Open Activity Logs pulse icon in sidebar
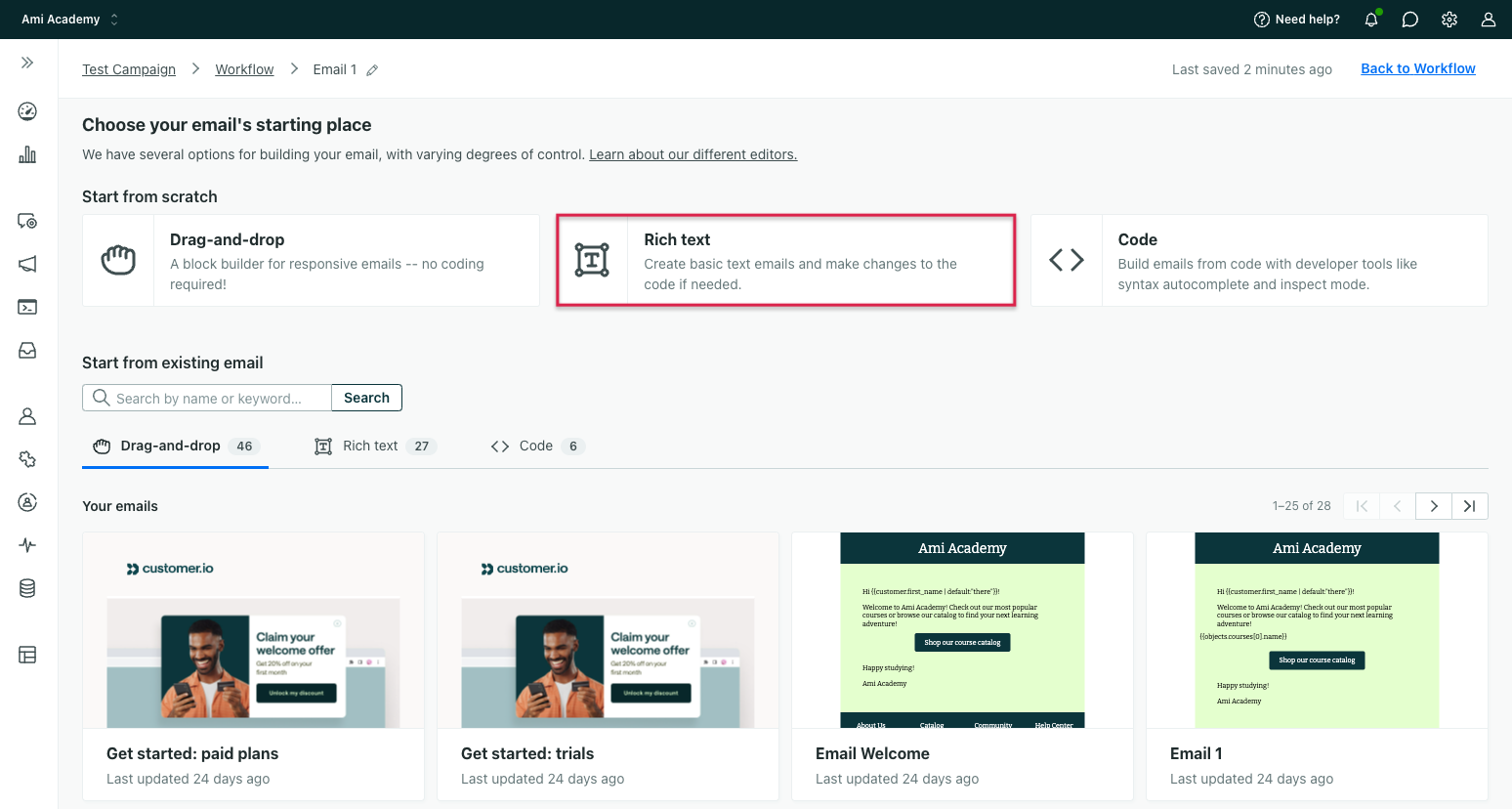This screenshot has height=809, width=1512. coord(27,545)
